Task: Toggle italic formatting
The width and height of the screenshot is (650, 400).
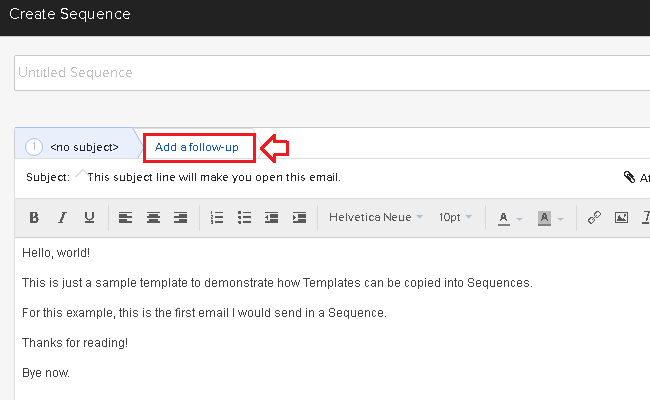Action: (x=62, y=217)
